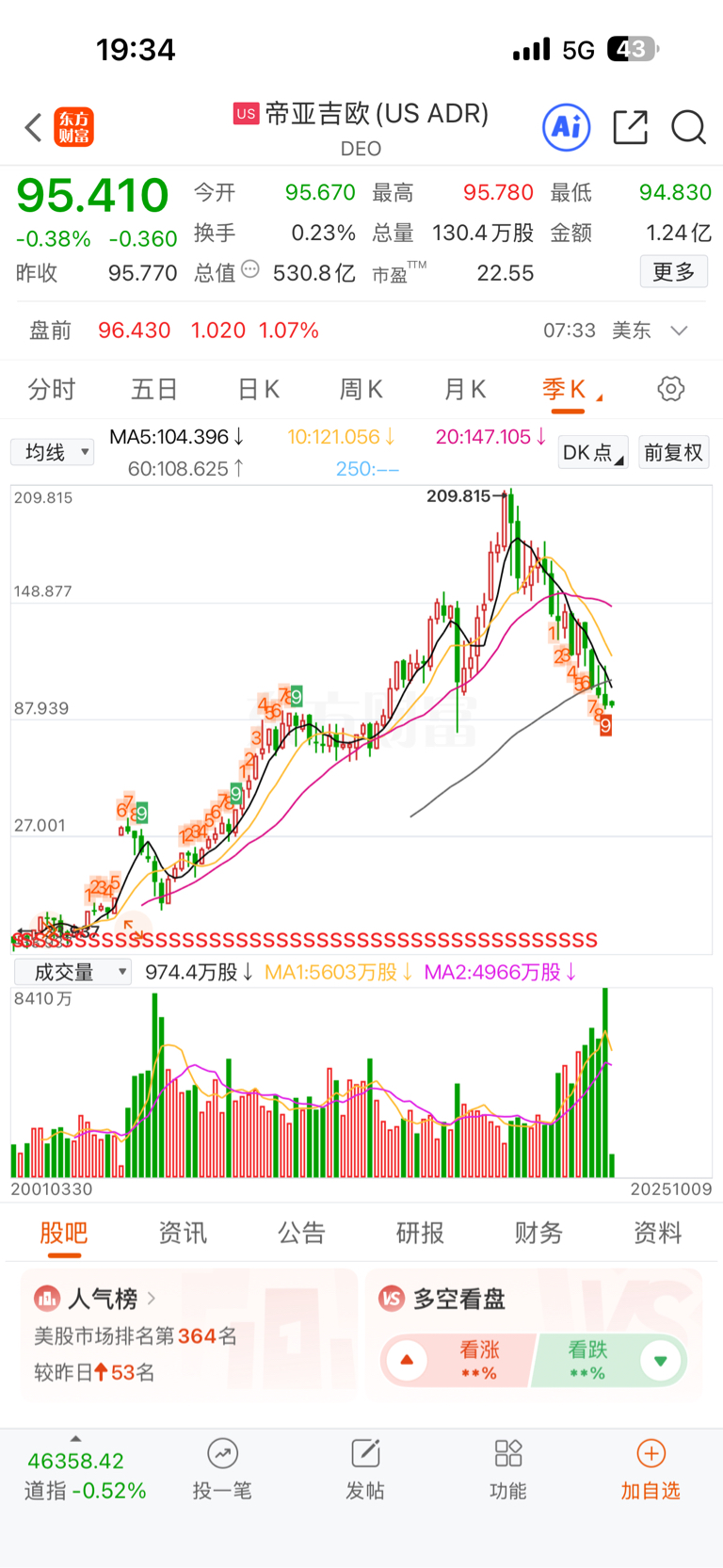
Task: Tap the back arrow icon
Action: (x=33, y=127)
